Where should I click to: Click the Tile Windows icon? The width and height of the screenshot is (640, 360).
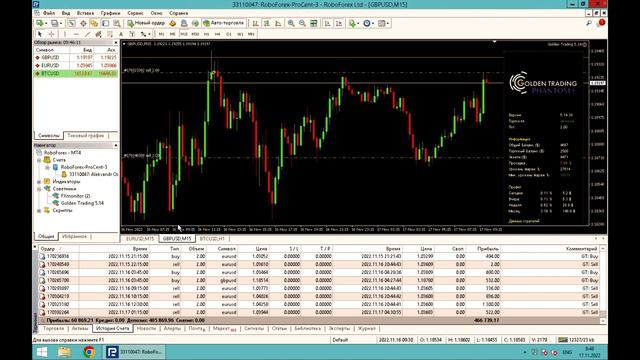click(x=313, y=23)
